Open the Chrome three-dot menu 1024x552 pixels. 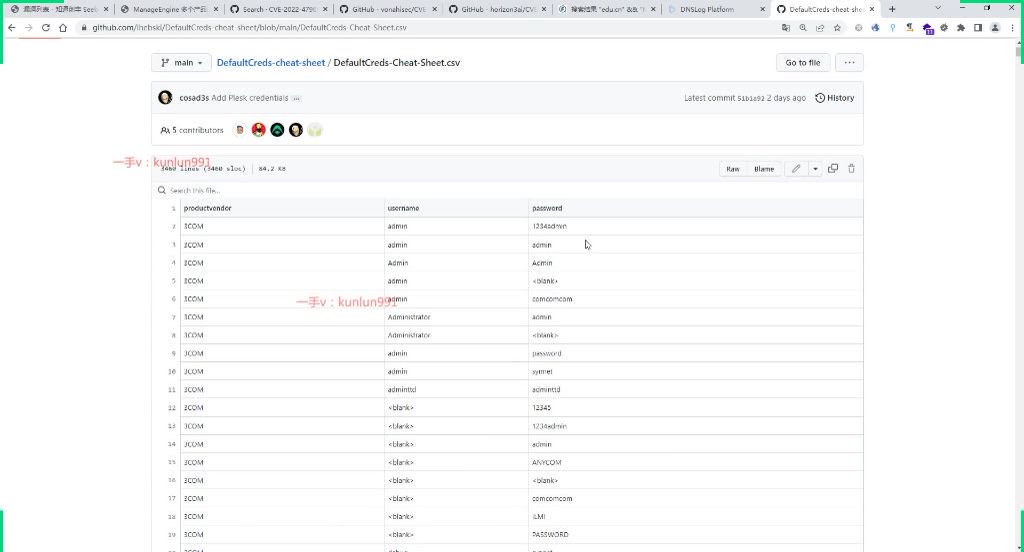point(1013,28)
